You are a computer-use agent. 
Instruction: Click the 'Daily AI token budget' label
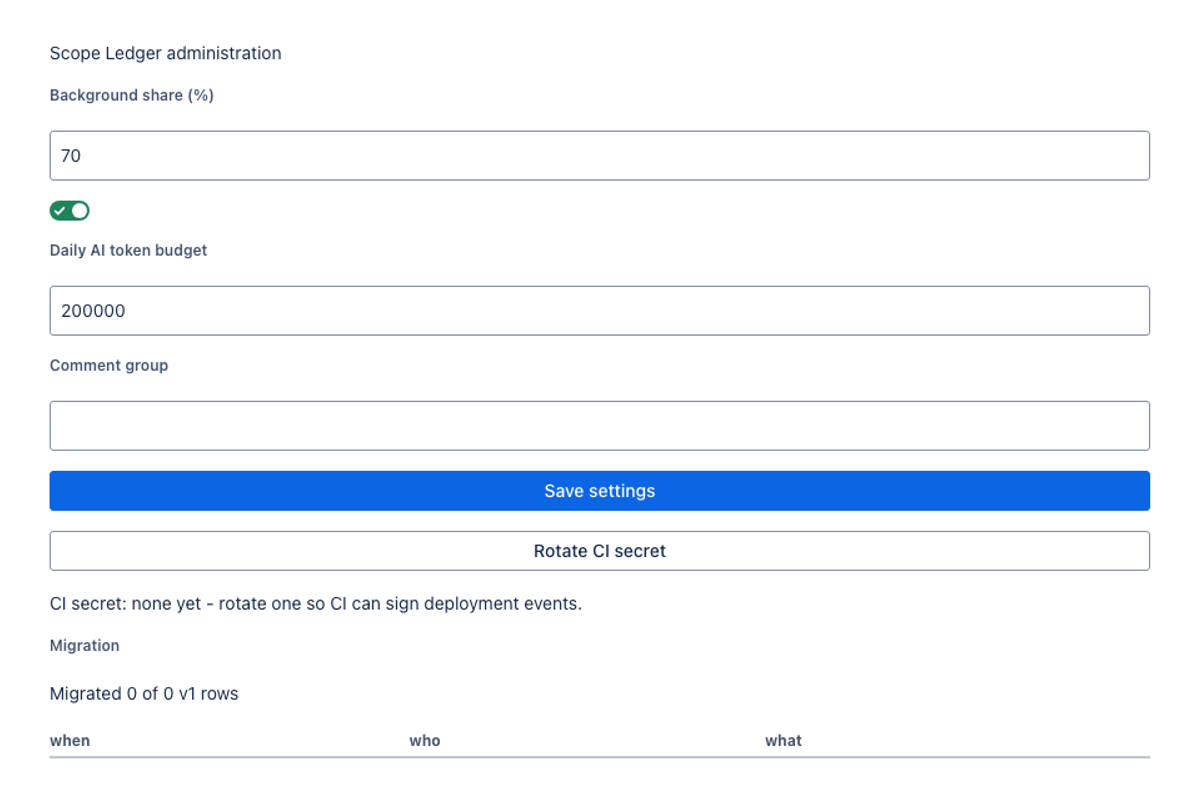pos(129,250)
